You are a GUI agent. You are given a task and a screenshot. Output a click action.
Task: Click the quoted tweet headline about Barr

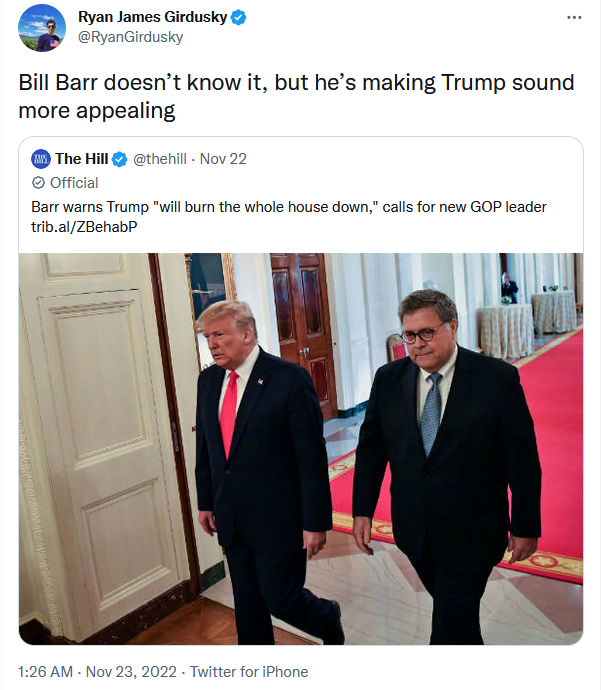coord(289,207)
